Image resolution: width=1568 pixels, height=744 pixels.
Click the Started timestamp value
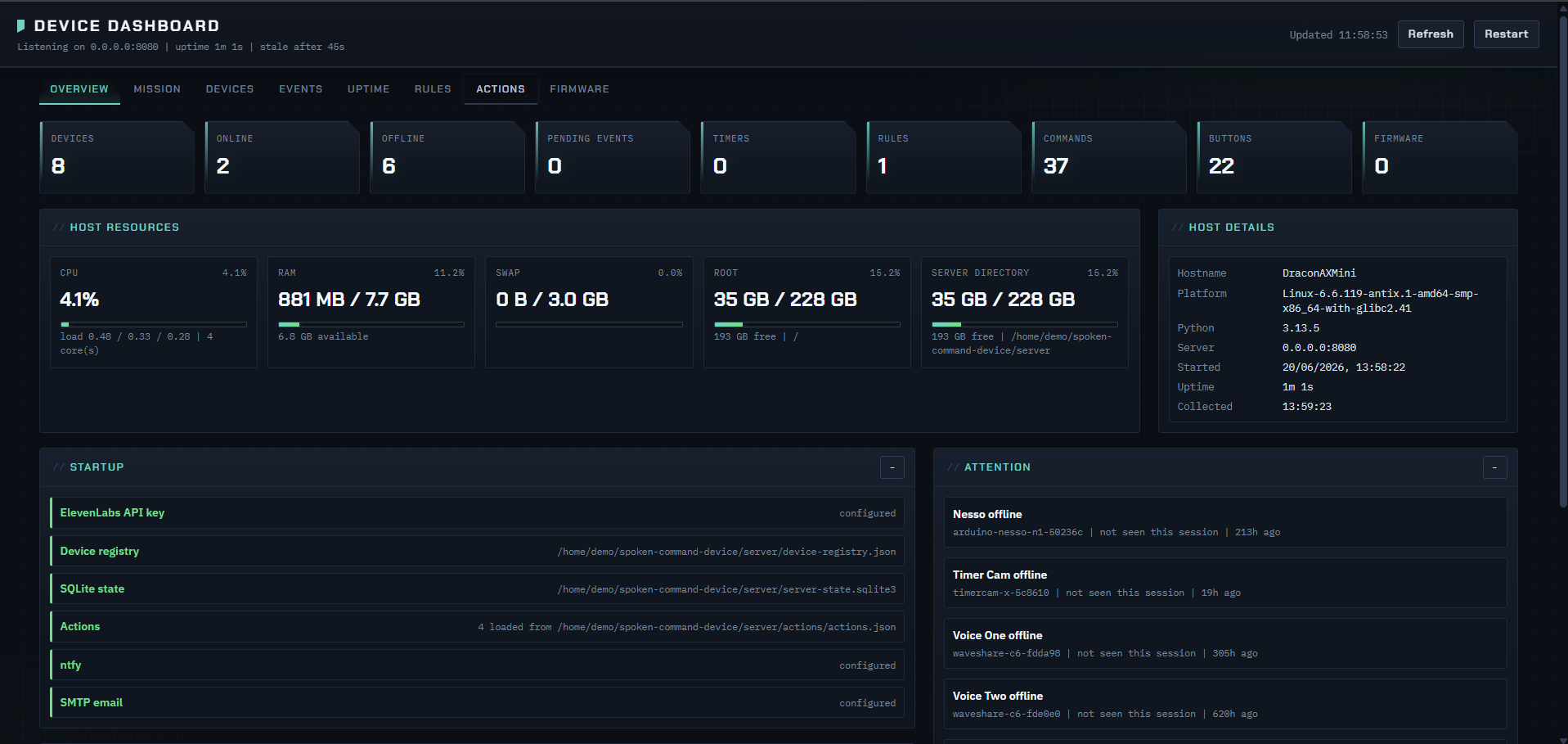[1343, 367]
